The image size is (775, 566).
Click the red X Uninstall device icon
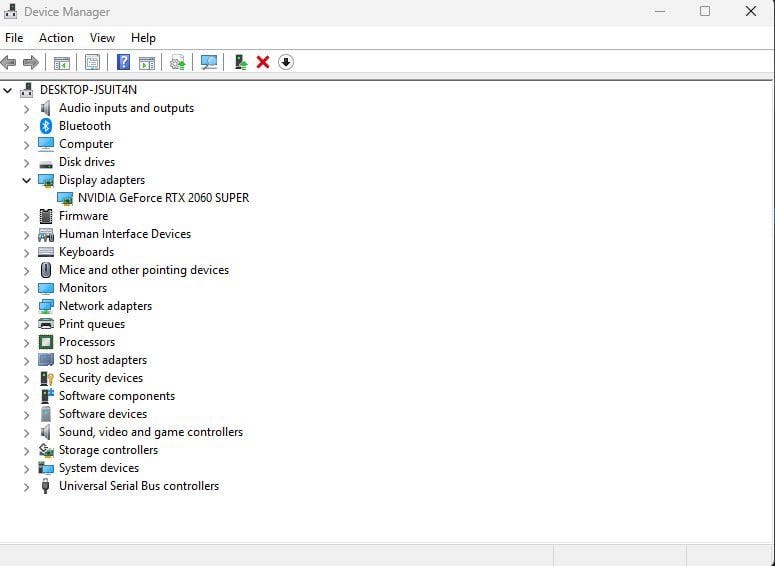click(263, 62)
